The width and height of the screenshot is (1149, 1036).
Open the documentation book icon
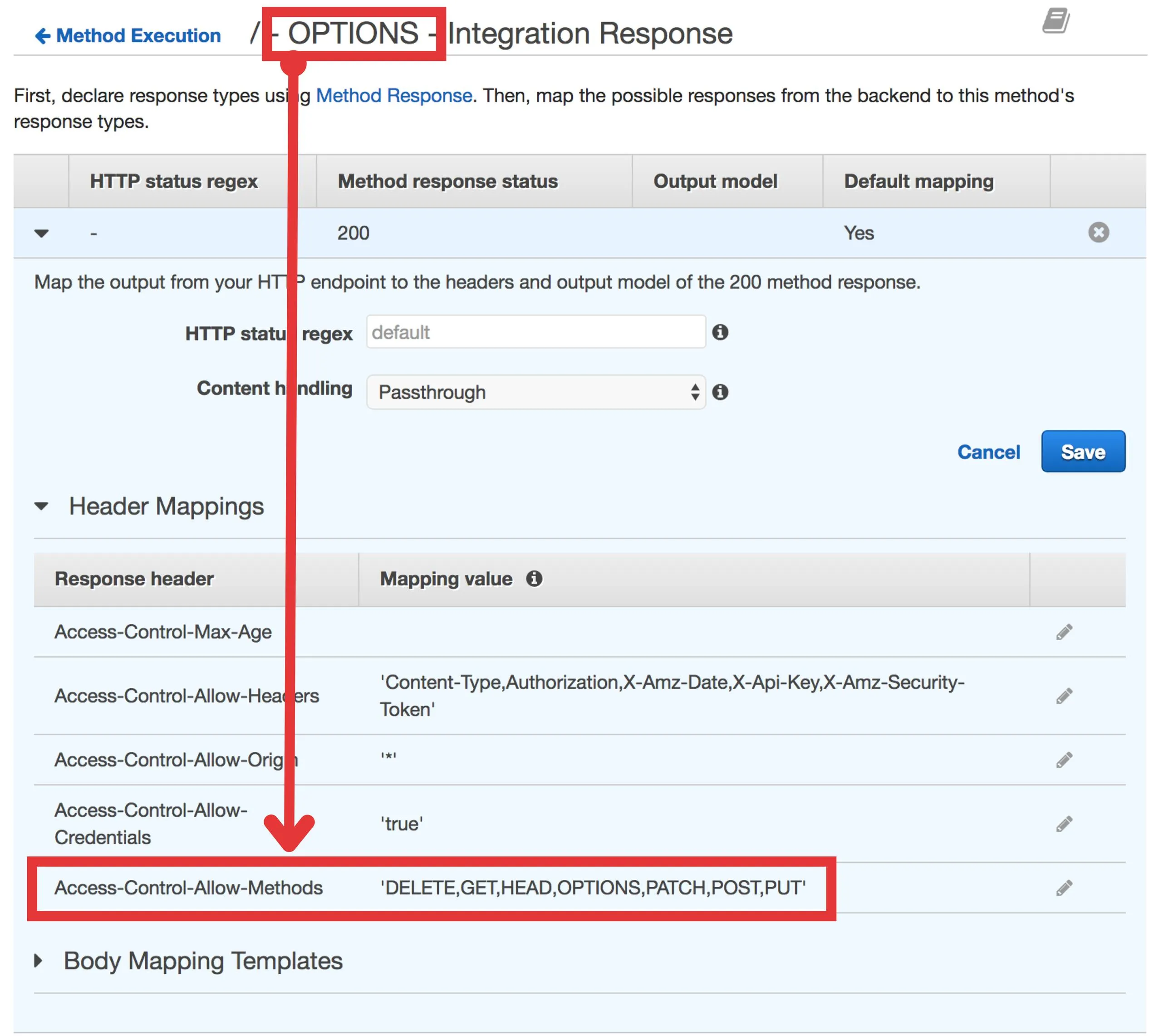point(1056,21)
